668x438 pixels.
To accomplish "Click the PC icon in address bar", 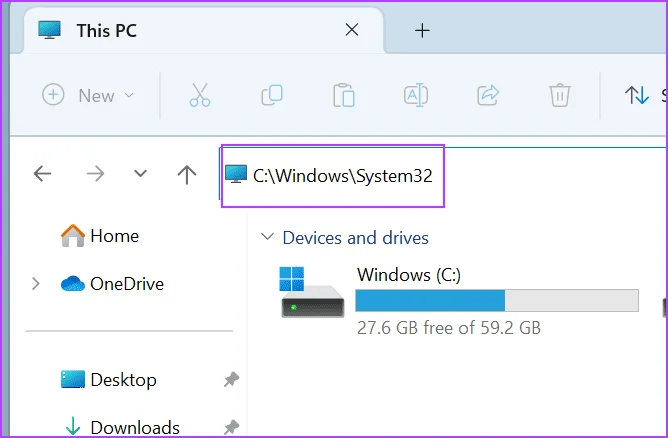I will tap(236, 175).
